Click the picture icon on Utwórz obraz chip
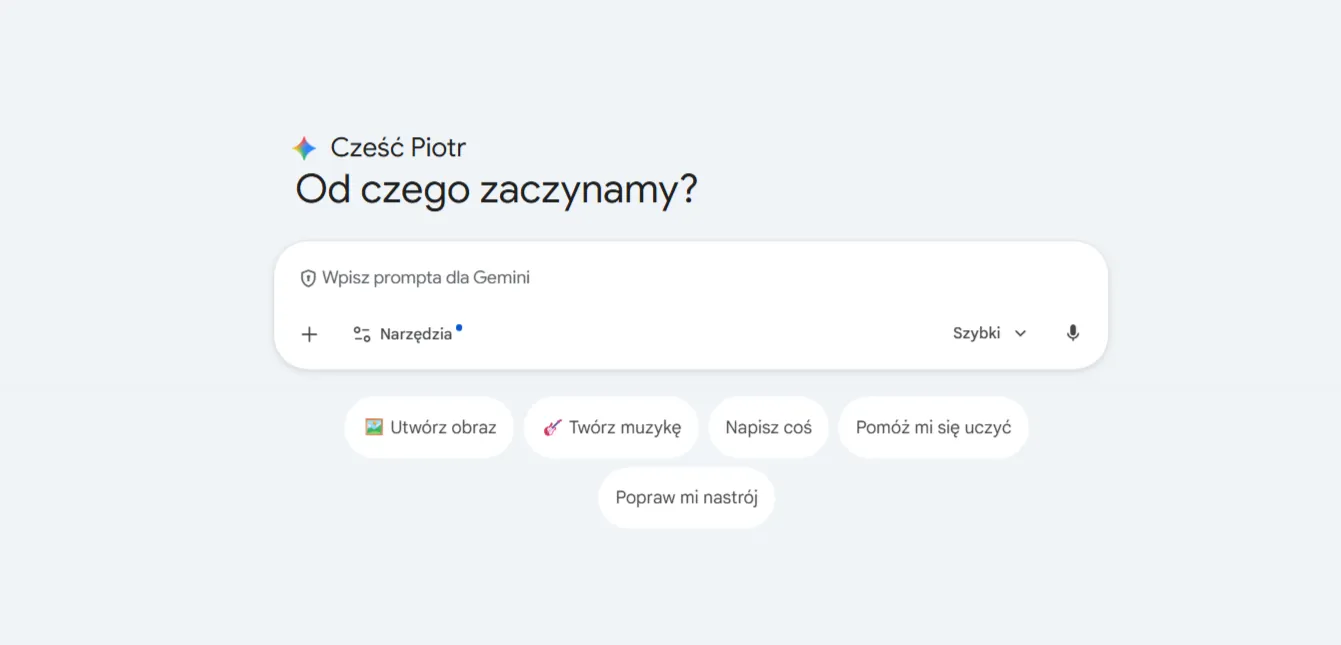The image size is (1341, 645). pos(374,427)
